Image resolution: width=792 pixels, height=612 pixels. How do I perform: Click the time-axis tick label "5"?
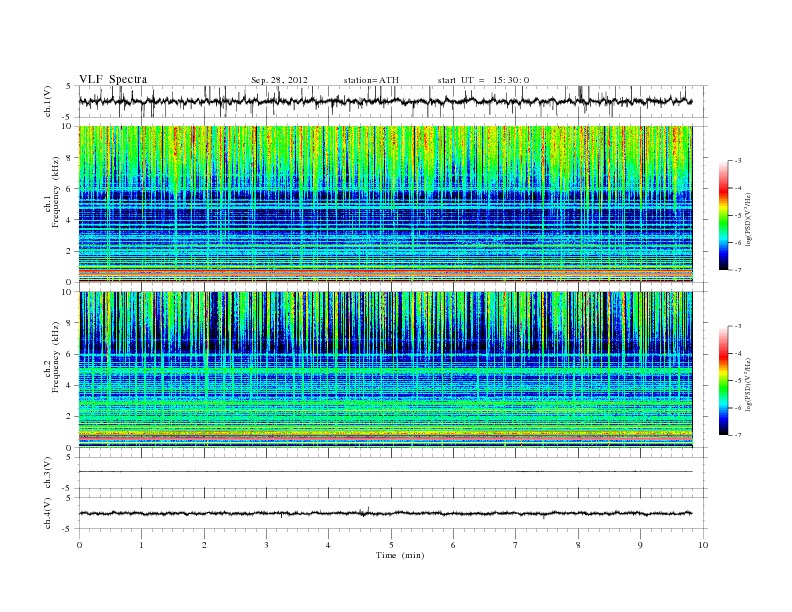(x=391, y=545)
